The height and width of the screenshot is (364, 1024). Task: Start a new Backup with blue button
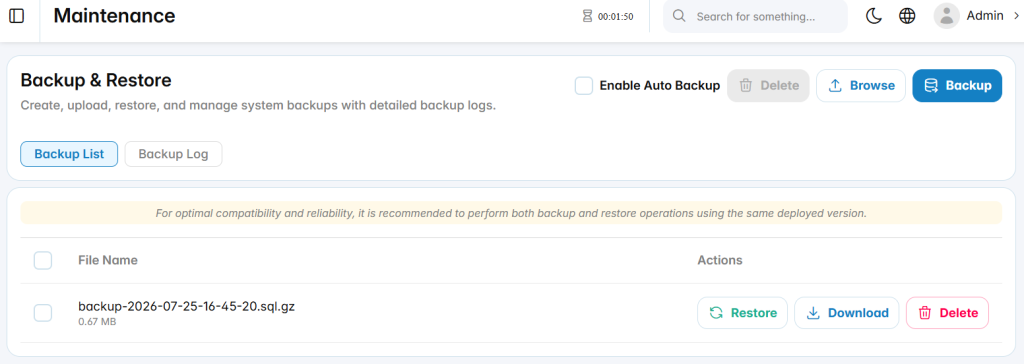tap(957, 86)
